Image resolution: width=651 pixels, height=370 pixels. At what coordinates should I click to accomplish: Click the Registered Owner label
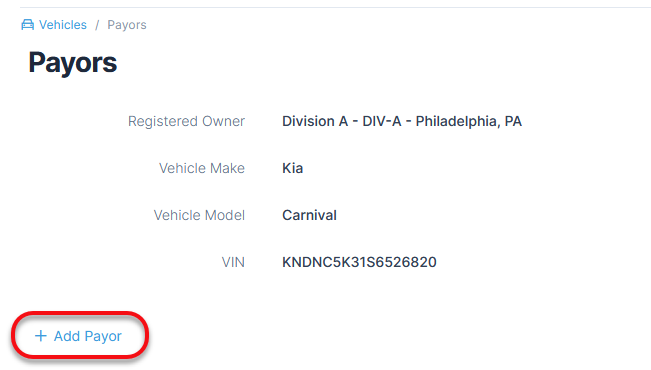coord(186,121)
